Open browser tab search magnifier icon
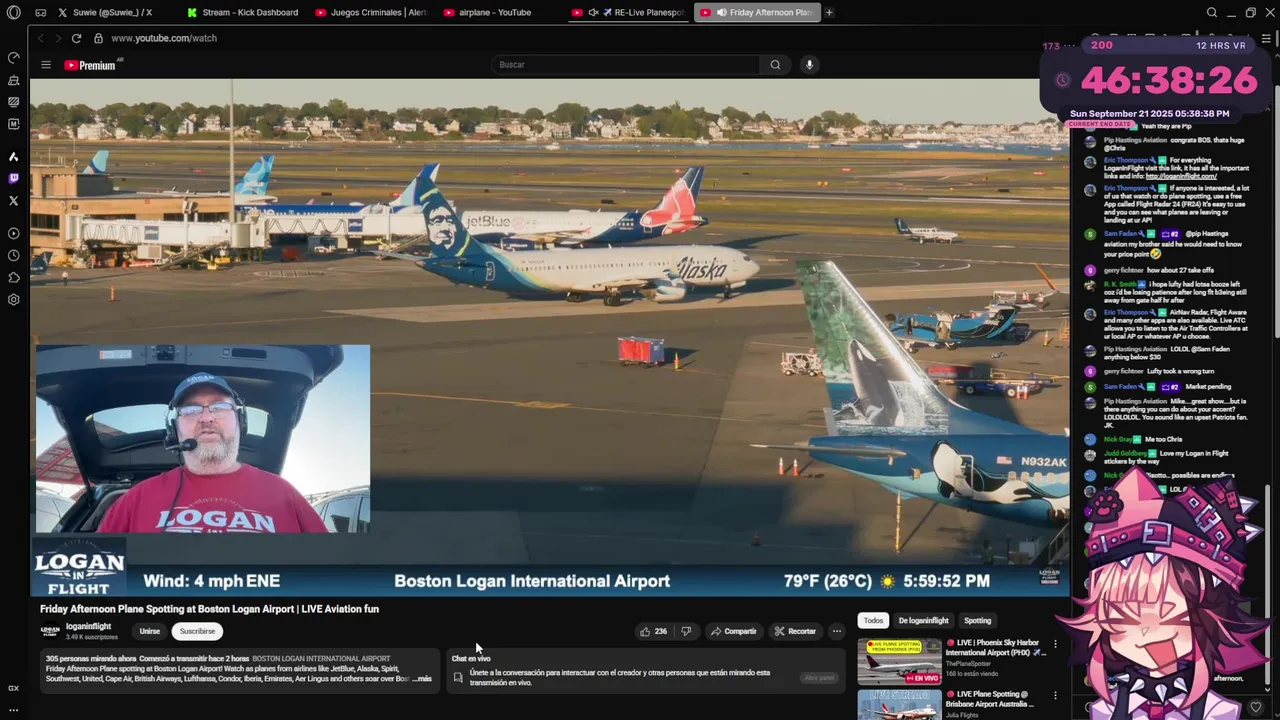Image resolution: width=1280 pixels, height=720 pixels. [1211, 13]
